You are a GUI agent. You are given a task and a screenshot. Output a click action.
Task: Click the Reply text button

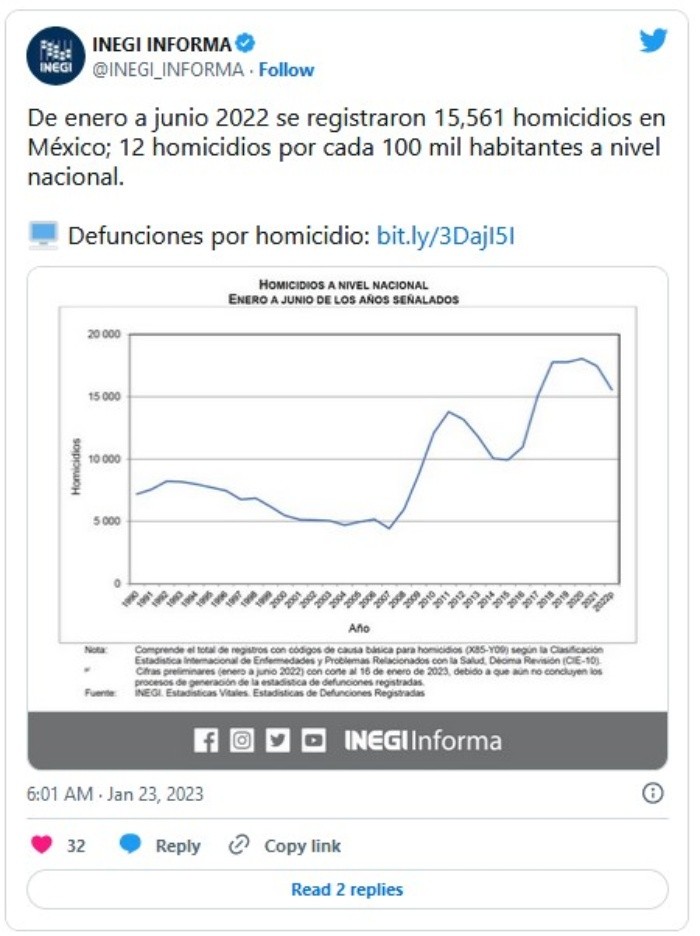[x=178, y=846]
